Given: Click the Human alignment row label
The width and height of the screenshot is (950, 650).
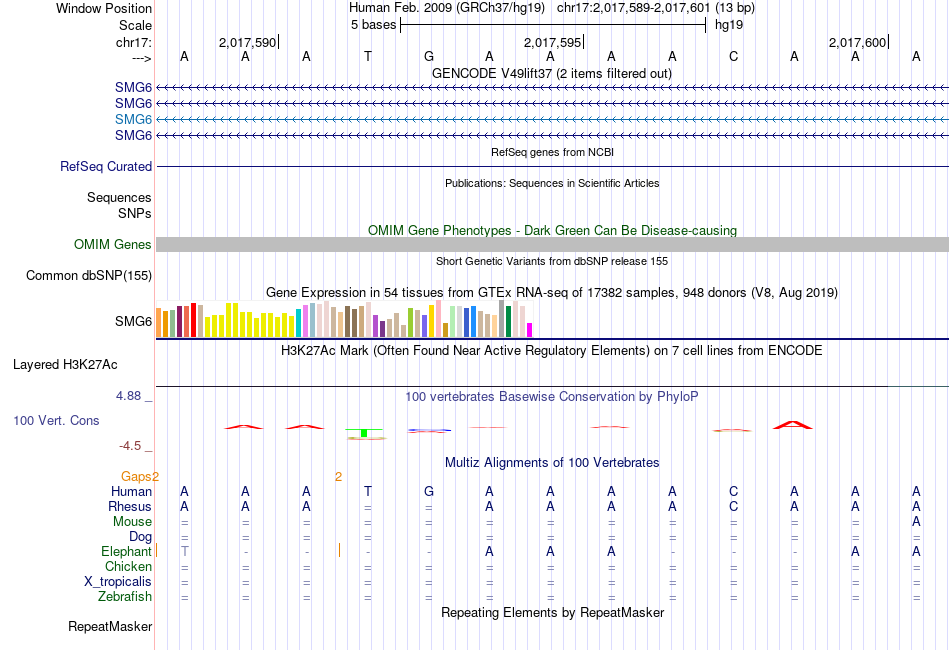Looking at the screenshot, I should coord(131,491).
